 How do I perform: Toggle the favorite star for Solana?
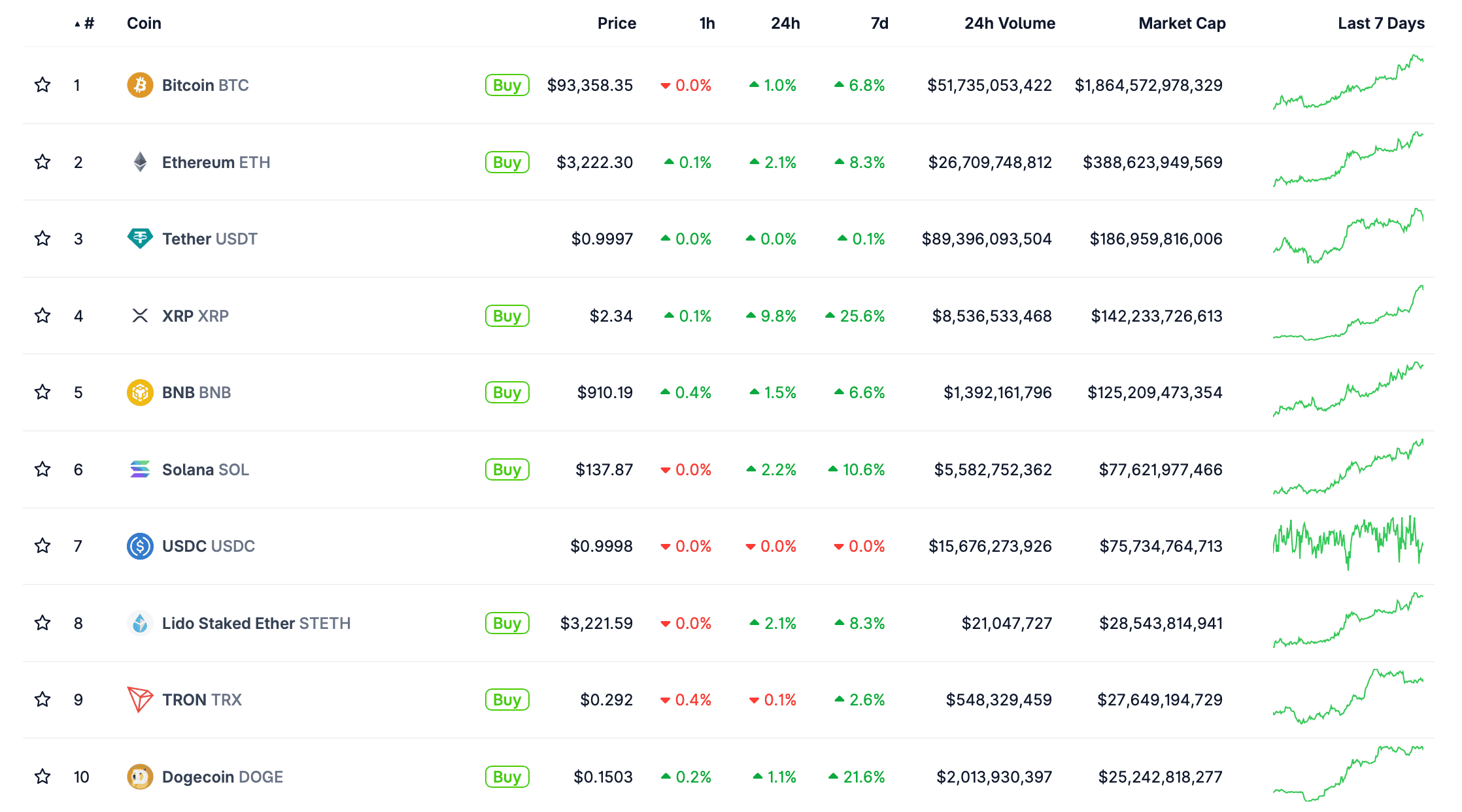point(42,469)
